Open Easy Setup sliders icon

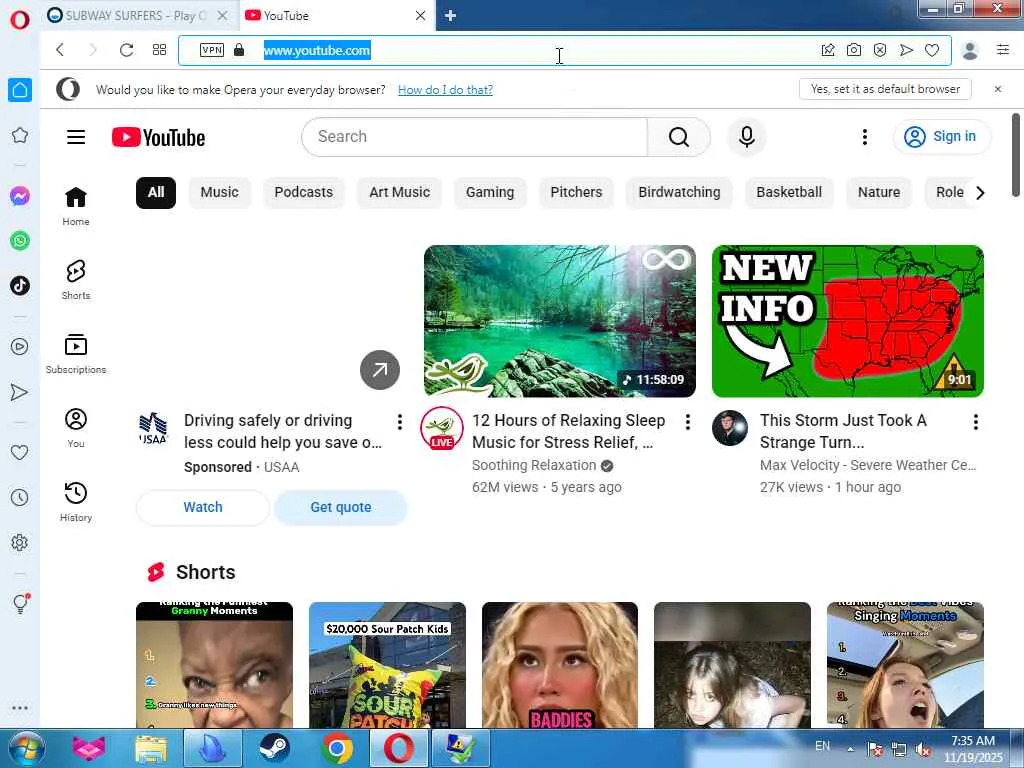coord(1003,50)
